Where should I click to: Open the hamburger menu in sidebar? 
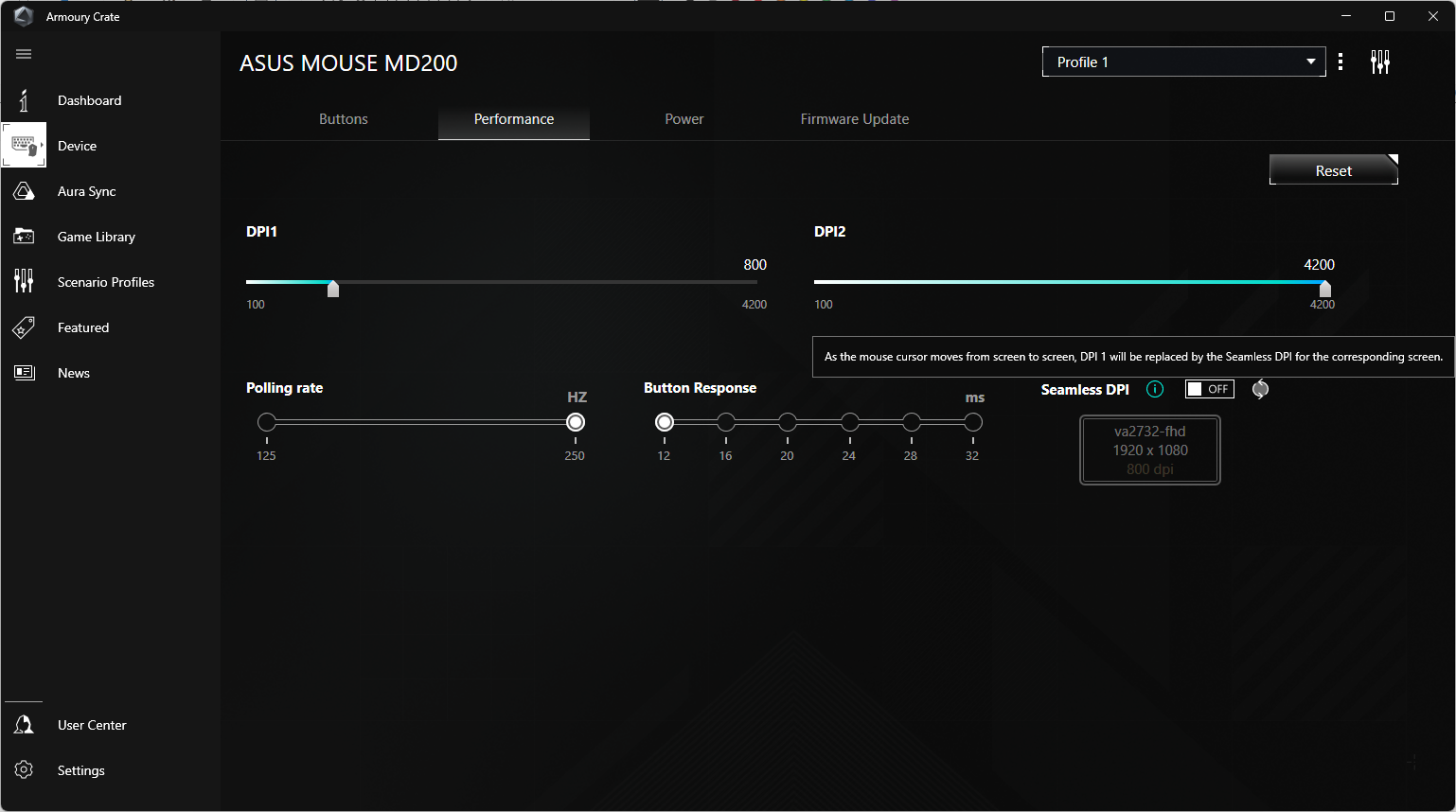tap(24, 54)
